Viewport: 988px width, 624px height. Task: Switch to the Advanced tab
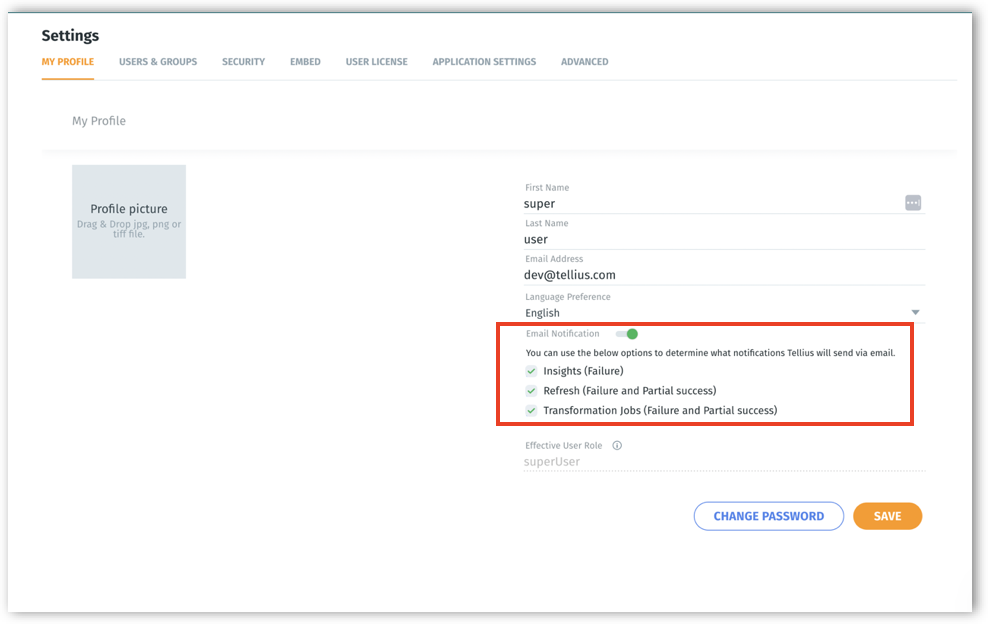pos(585,62)
